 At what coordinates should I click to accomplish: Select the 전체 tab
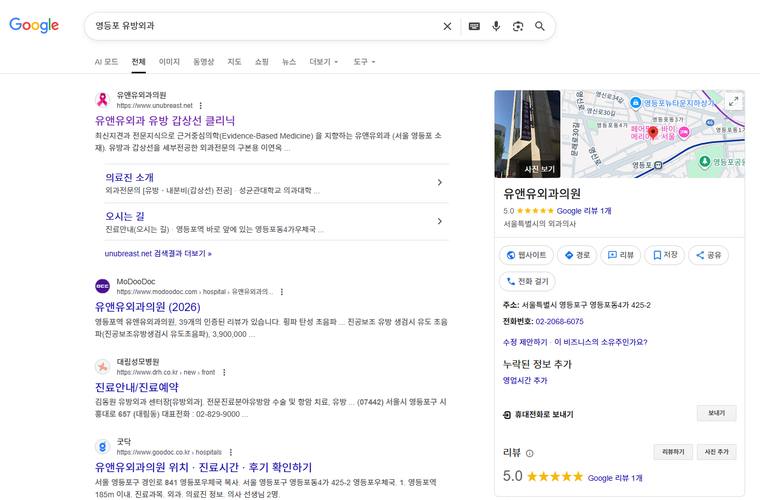139,62
